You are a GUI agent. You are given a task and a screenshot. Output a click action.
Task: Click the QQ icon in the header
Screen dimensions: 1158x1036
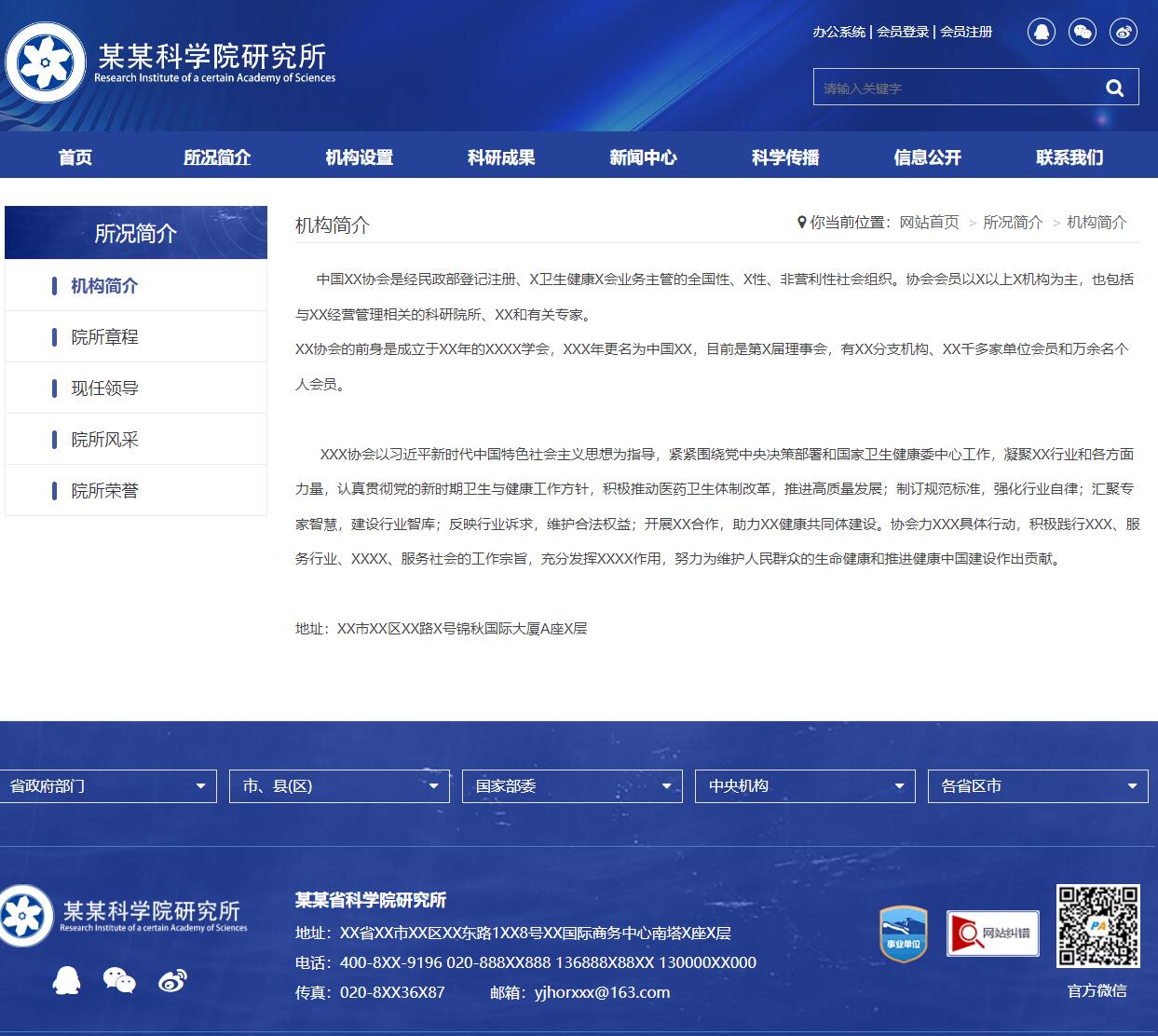(x=1042, y=33)
